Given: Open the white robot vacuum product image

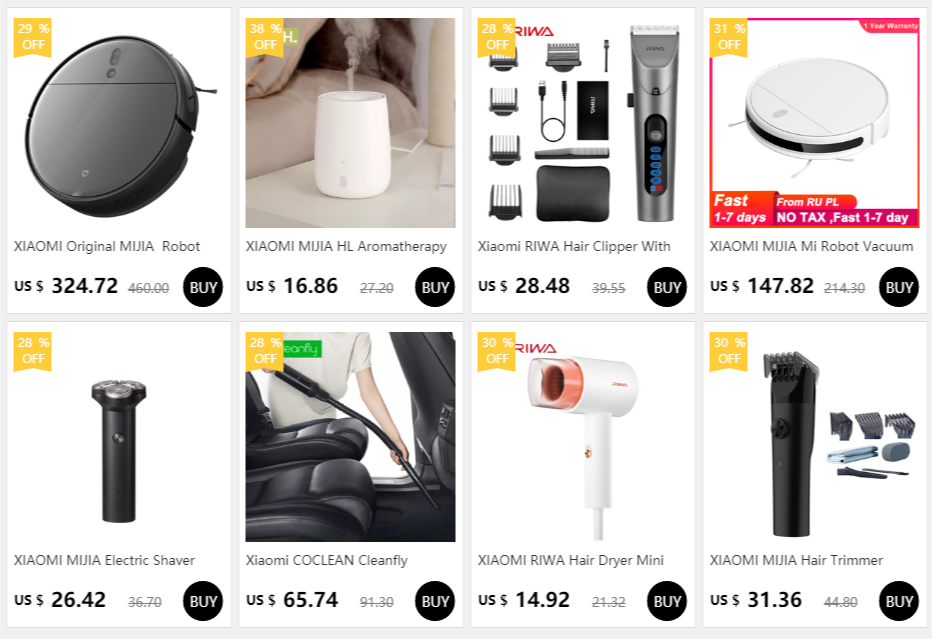Looking at the screenshot, I should [x=814, y=122].
